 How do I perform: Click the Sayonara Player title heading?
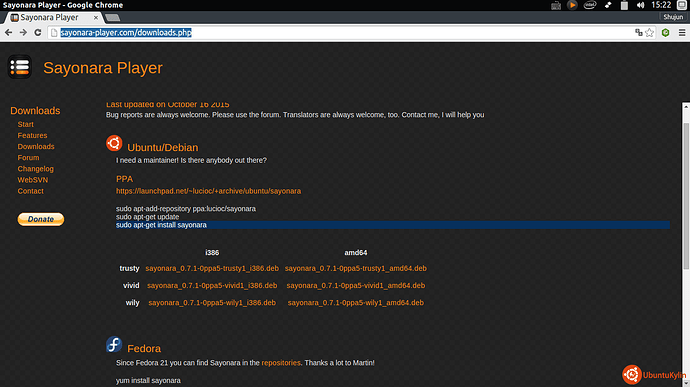(103, 68)
